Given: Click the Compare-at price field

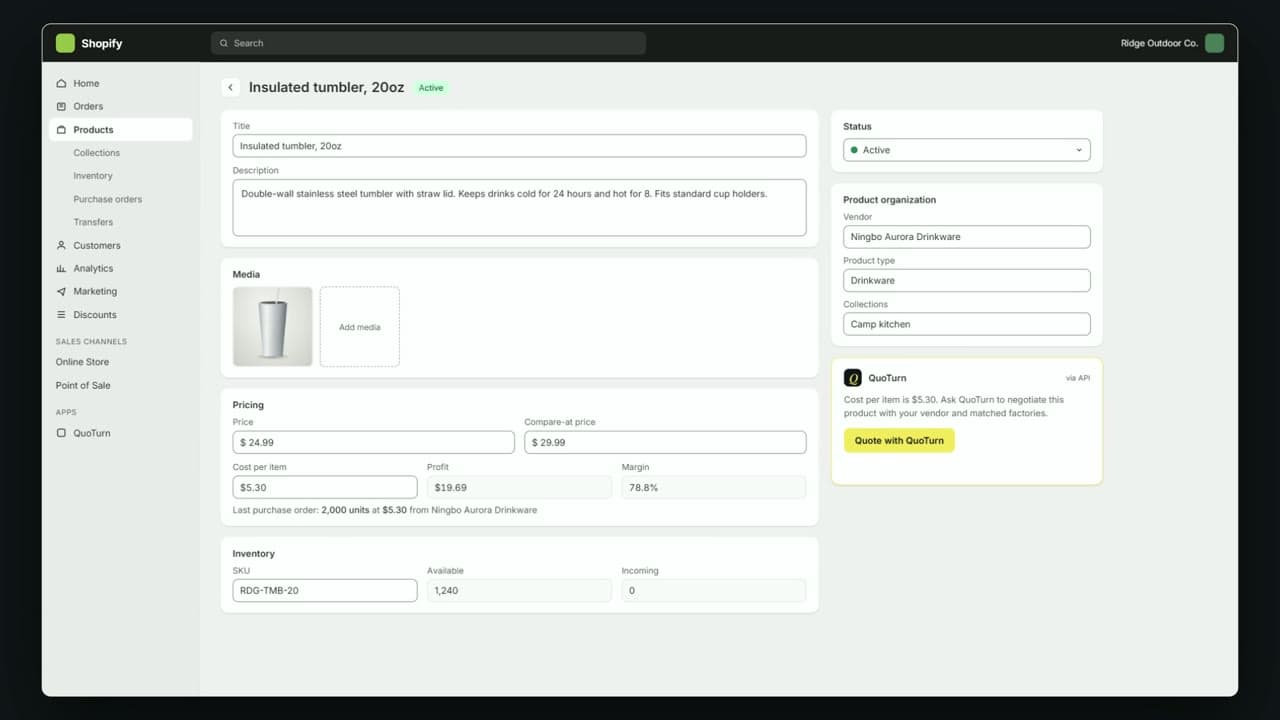Looking at the screenshot, I should (665, 442).
